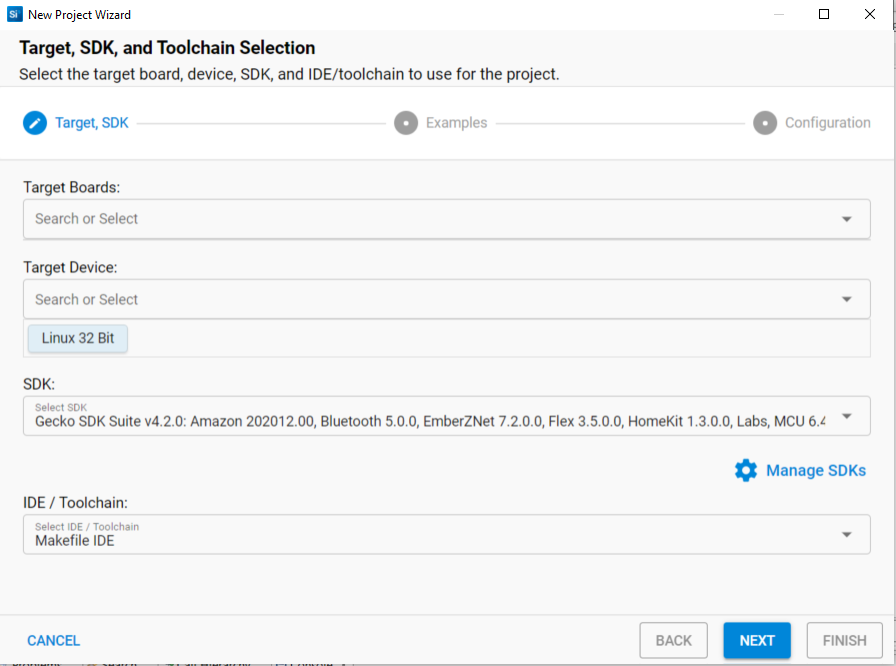Open the Target Boards dropdown

[x=848, y=218]
